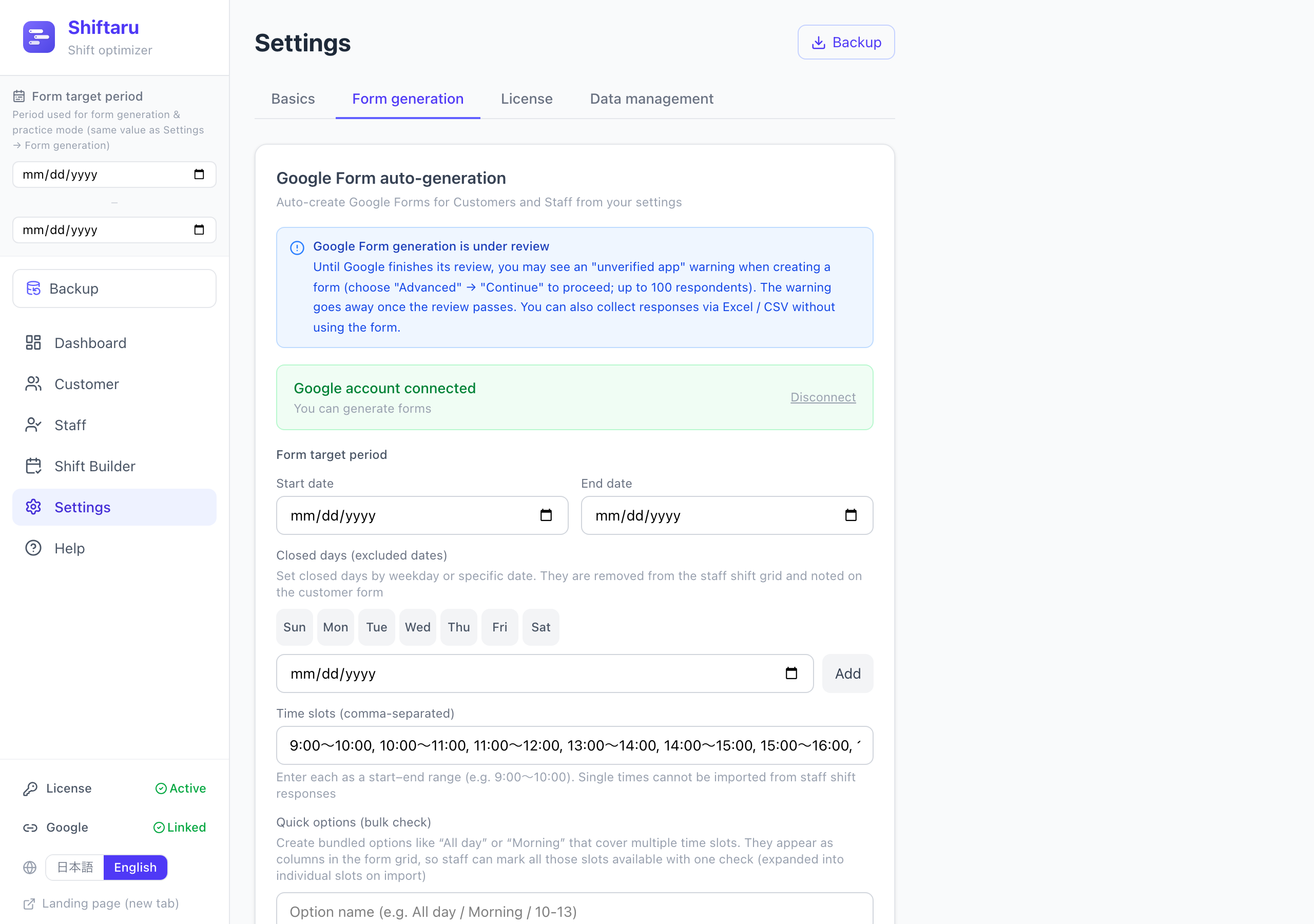
Task: Click Add closed date button
Action: click(847, 674)
